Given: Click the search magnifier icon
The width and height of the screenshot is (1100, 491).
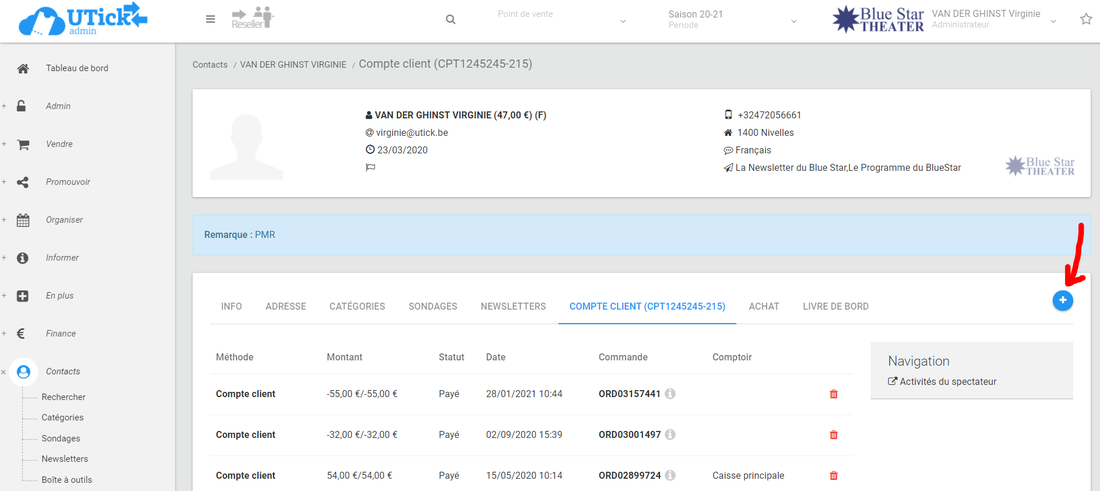Looking at the screenshot, I should (x=451, y=20).
